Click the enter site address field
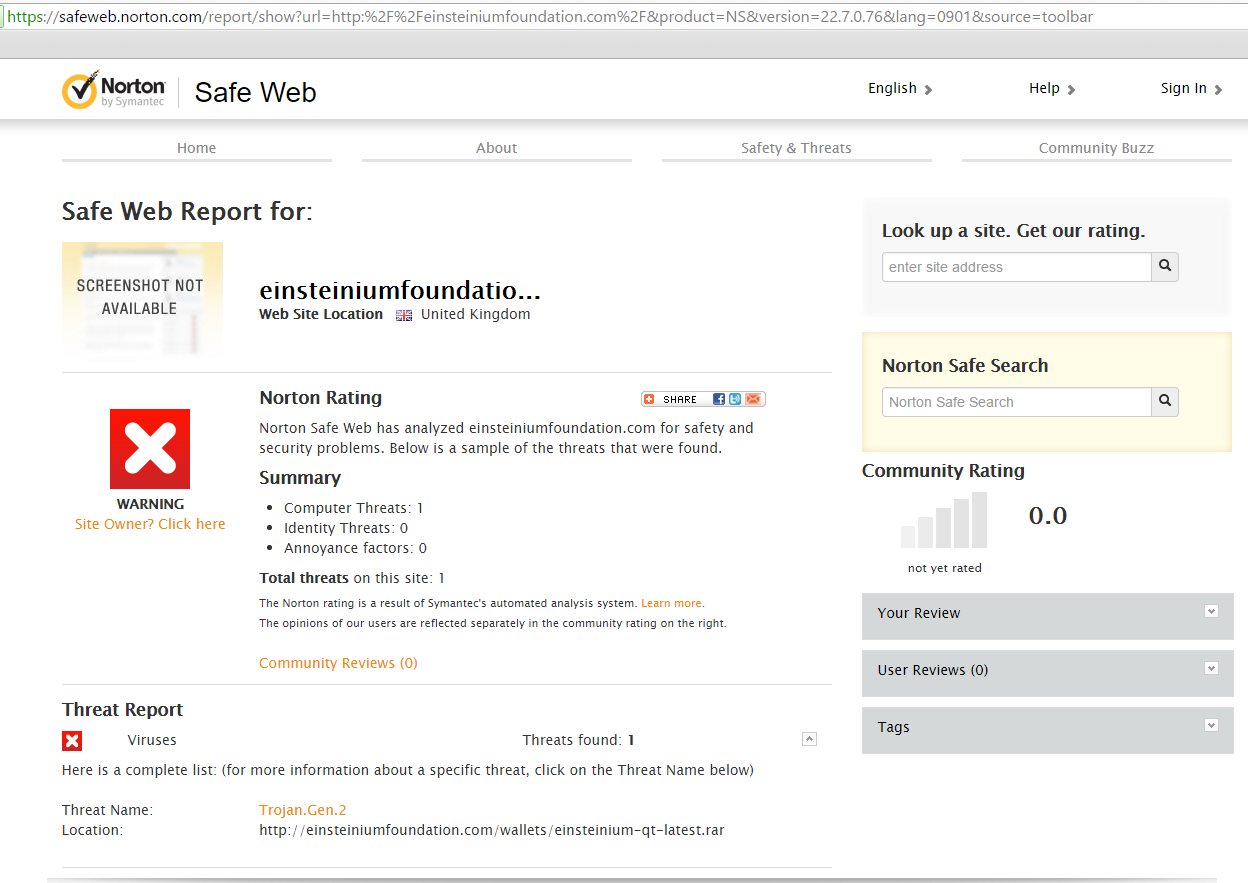This screenshot has width=1248, height=883. click(1017, 267)
